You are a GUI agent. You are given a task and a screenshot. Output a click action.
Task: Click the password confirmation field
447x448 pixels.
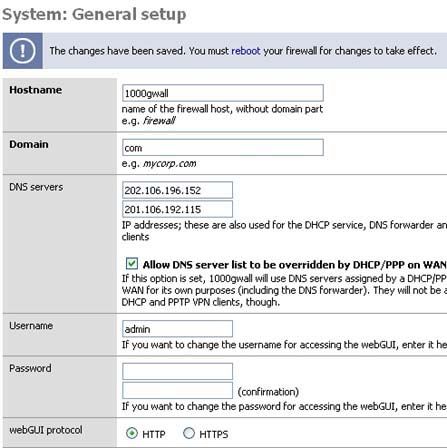point(177,390)
